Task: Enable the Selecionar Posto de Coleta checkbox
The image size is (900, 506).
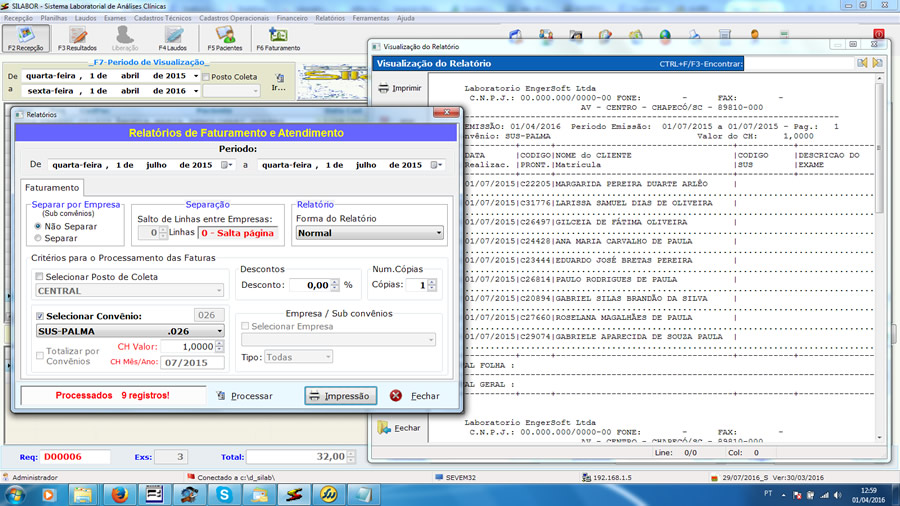Action: [x=40, y=277]
